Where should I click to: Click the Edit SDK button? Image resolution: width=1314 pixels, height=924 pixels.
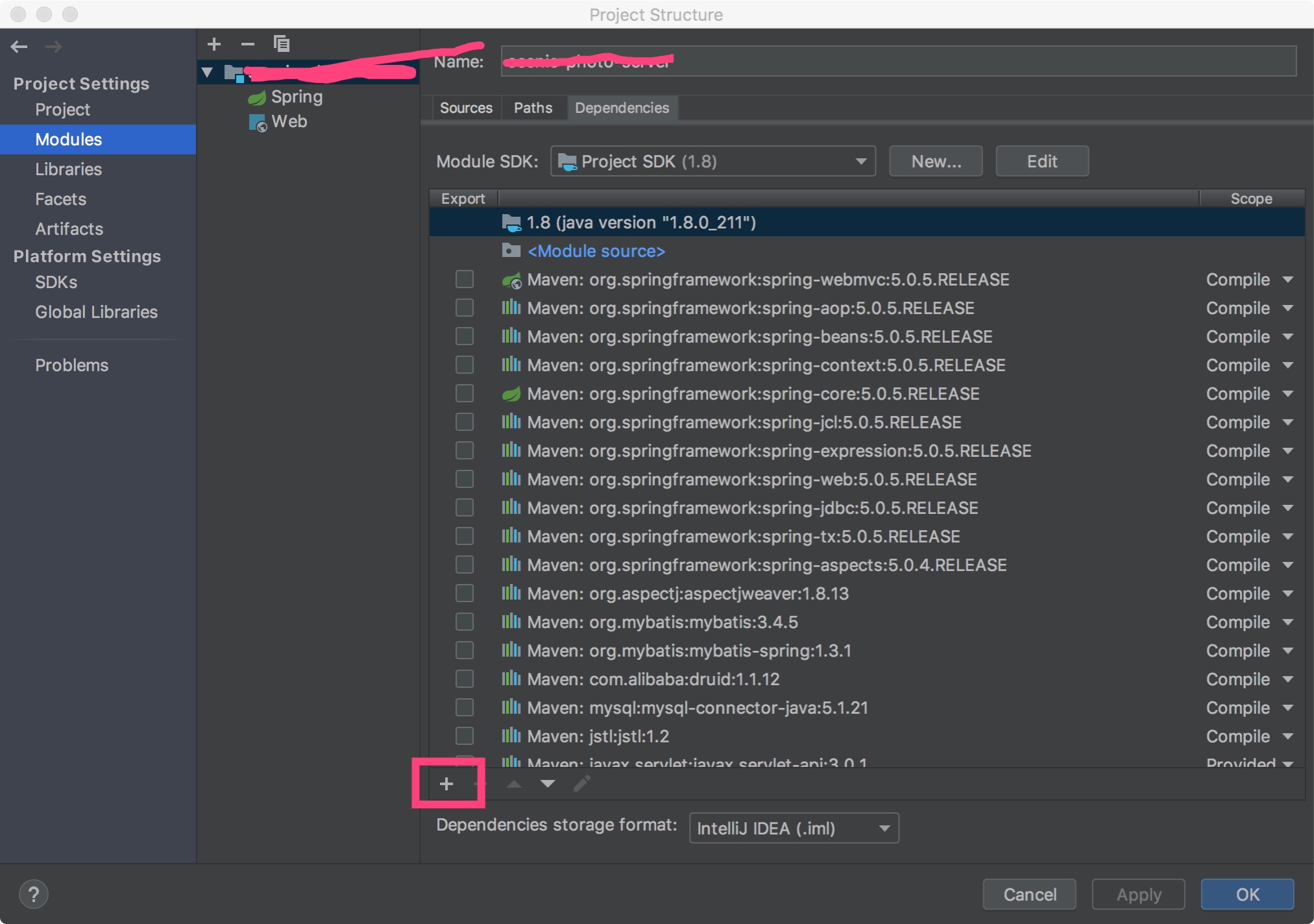1042,162
